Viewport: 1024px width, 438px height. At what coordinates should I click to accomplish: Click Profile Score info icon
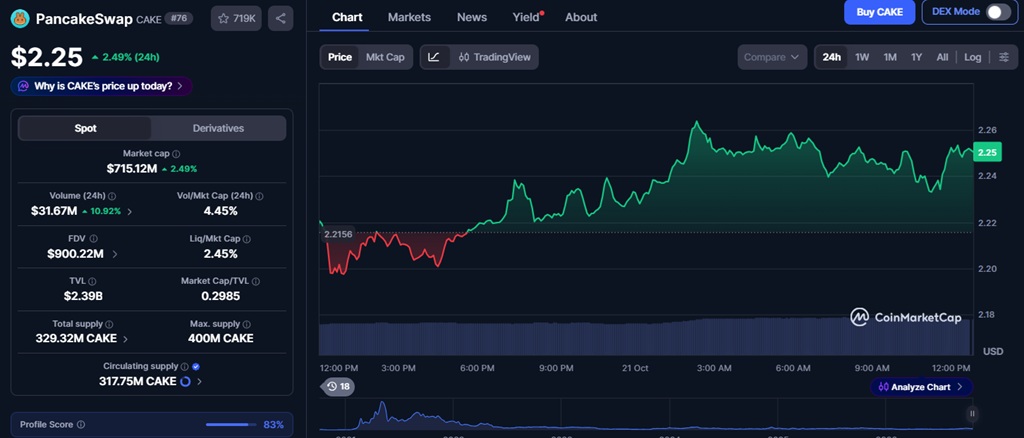81,425
